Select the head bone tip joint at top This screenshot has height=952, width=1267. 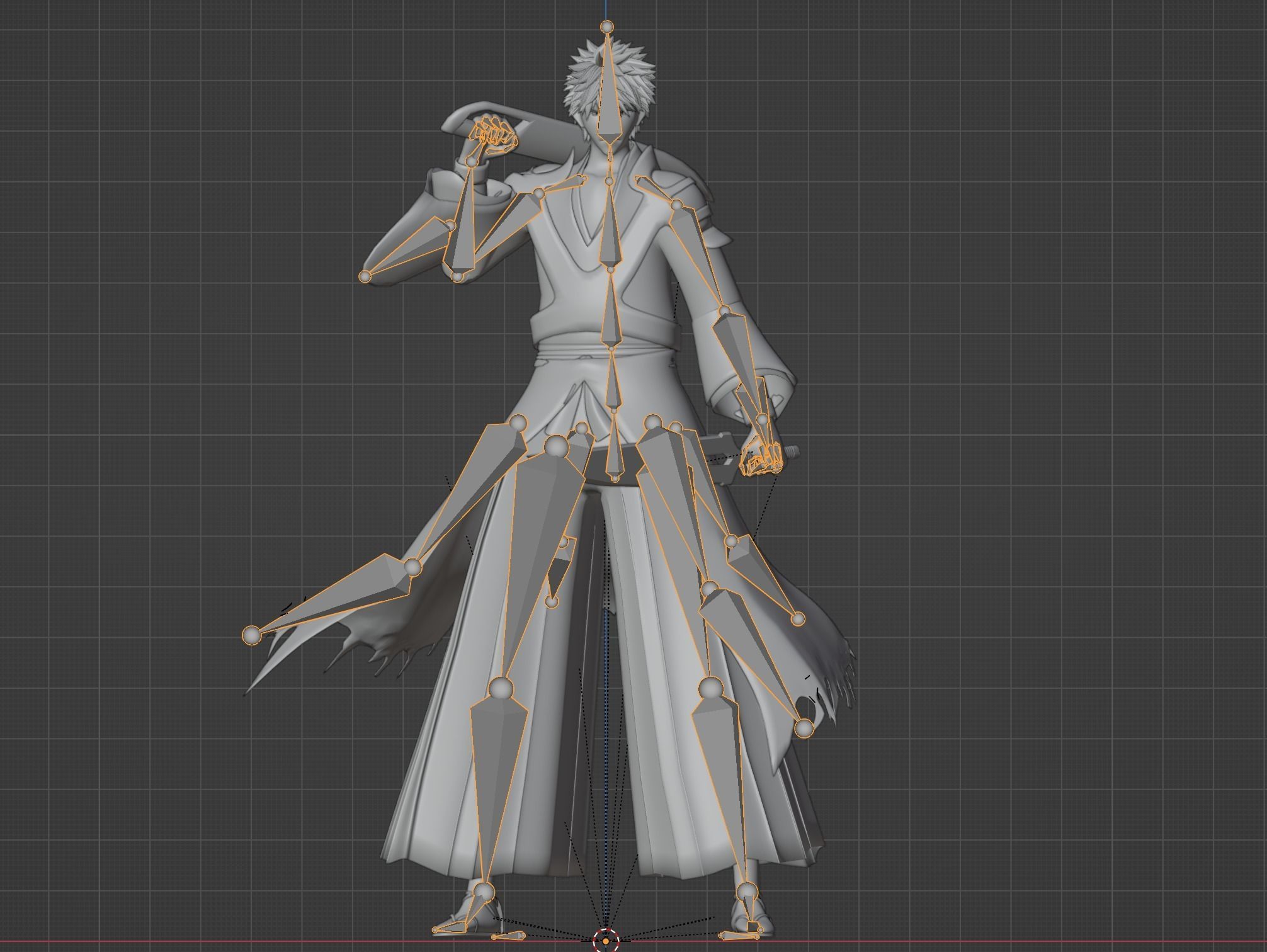pyautogui.click(x=606, y=26)
